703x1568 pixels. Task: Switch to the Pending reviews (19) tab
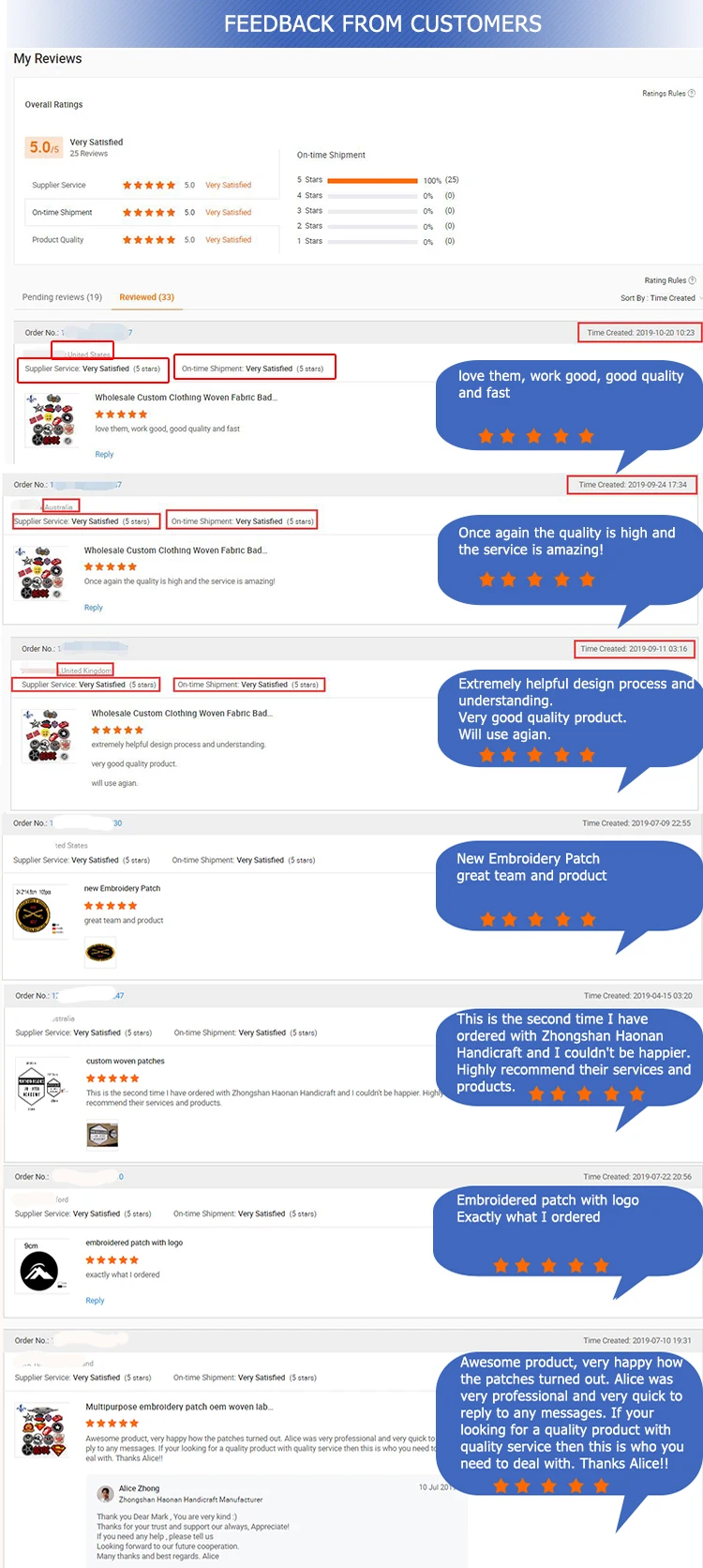[x=62, y=297]
